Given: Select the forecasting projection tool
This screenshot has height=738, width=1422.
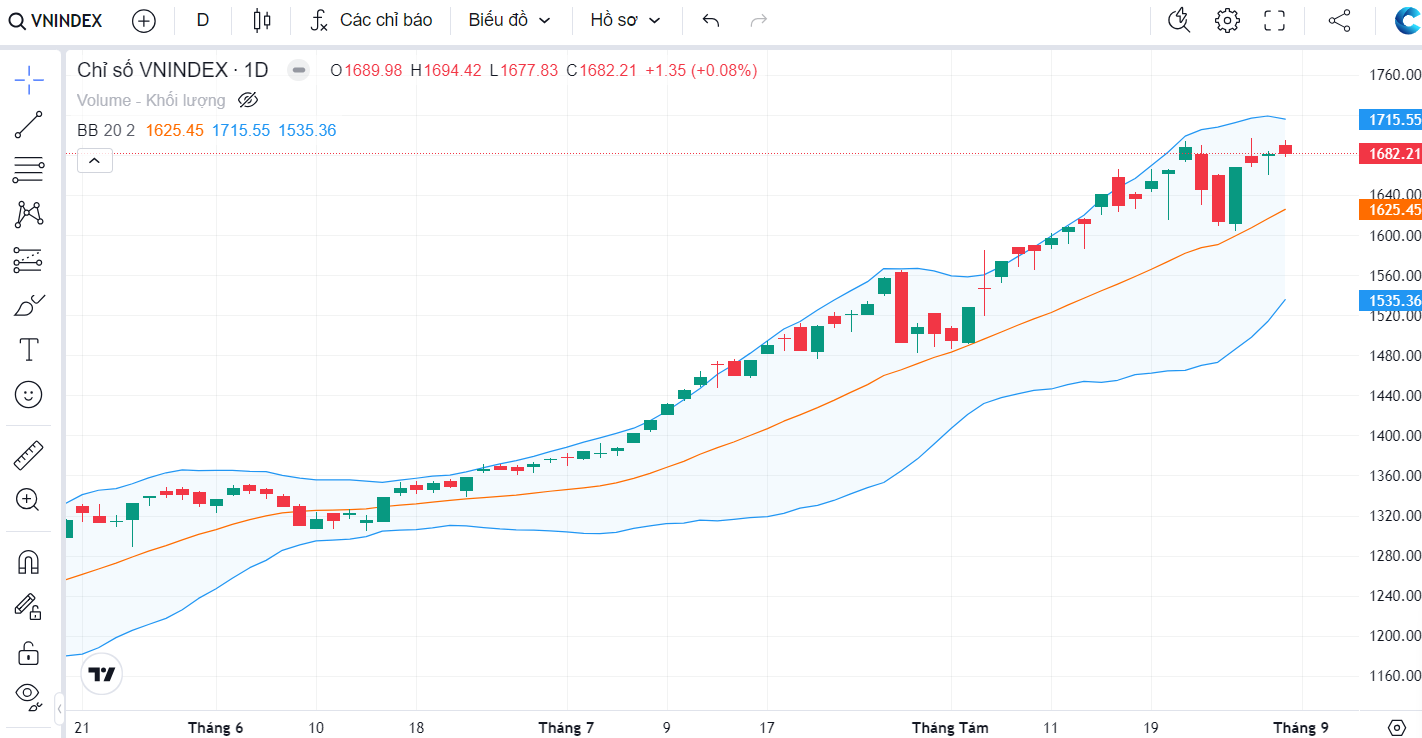Looking at the screenshot, I should pyautogui.click(x=29, y=260).
